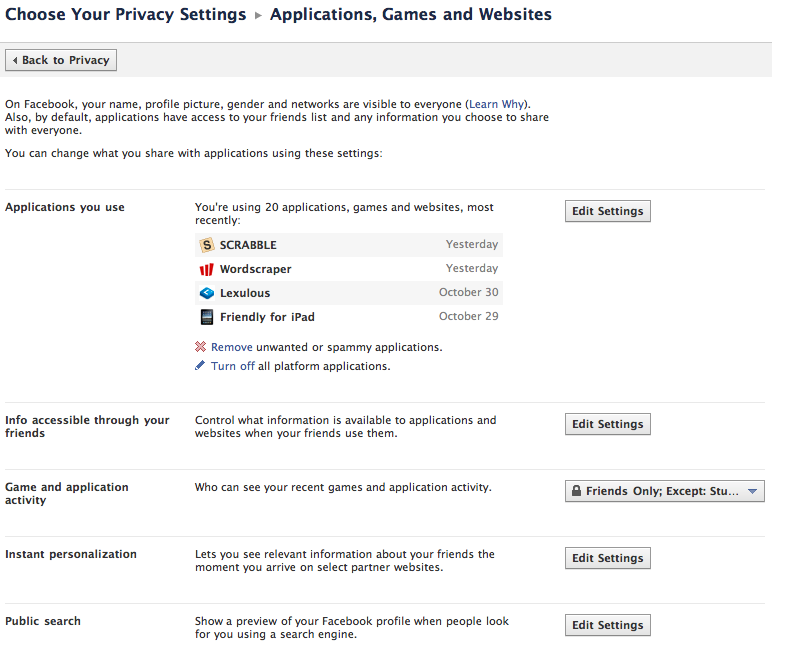Image resolution: width=794 pixels, height=659 pixels.
Task: Click the red Wordscraper app icon
Action: click(207, 269)
